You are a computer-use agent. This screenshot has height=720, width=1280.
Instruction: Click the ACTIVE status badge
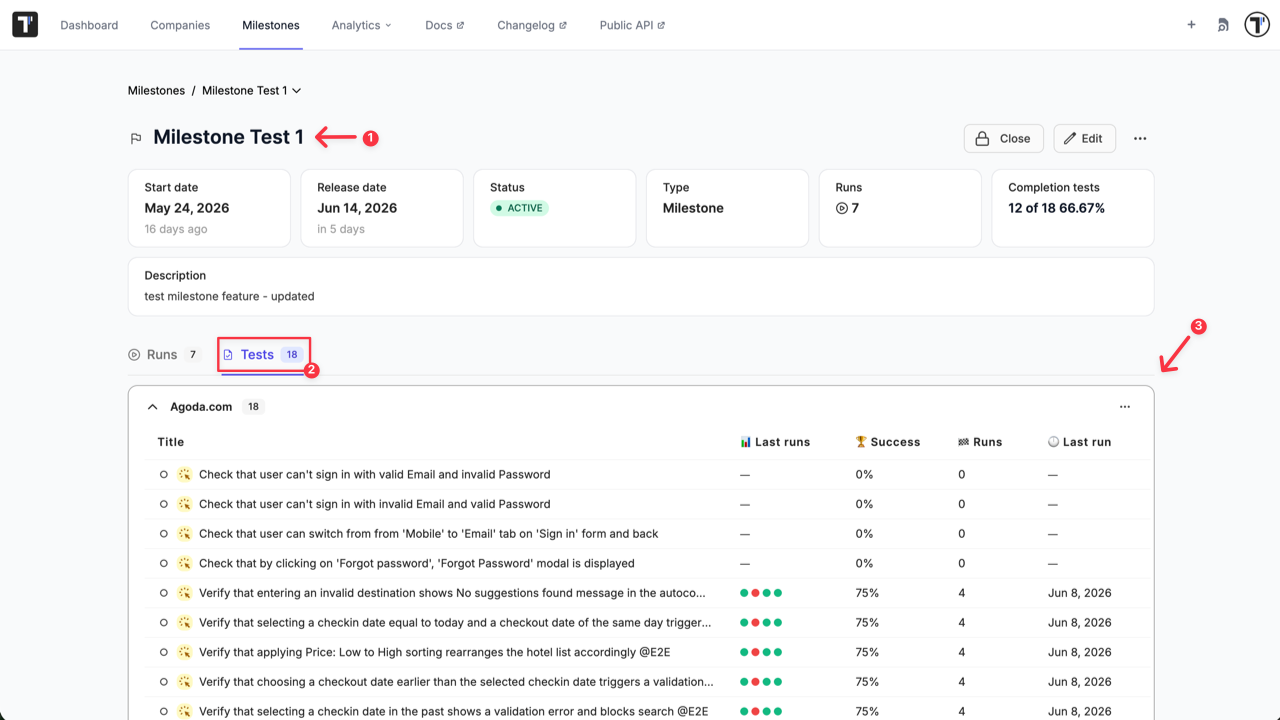[519, 208]
